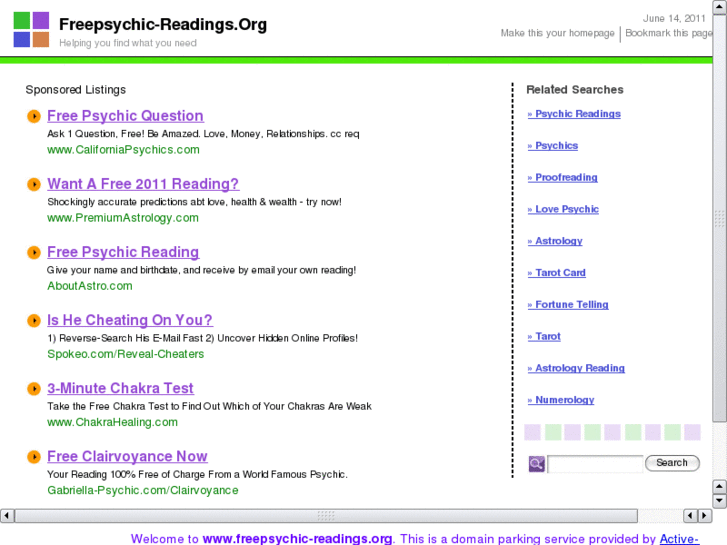Image resolution: width=727 pixels, height=545 pixels.
Task: Select Tarot Card related search
Action: pos(556,273)
